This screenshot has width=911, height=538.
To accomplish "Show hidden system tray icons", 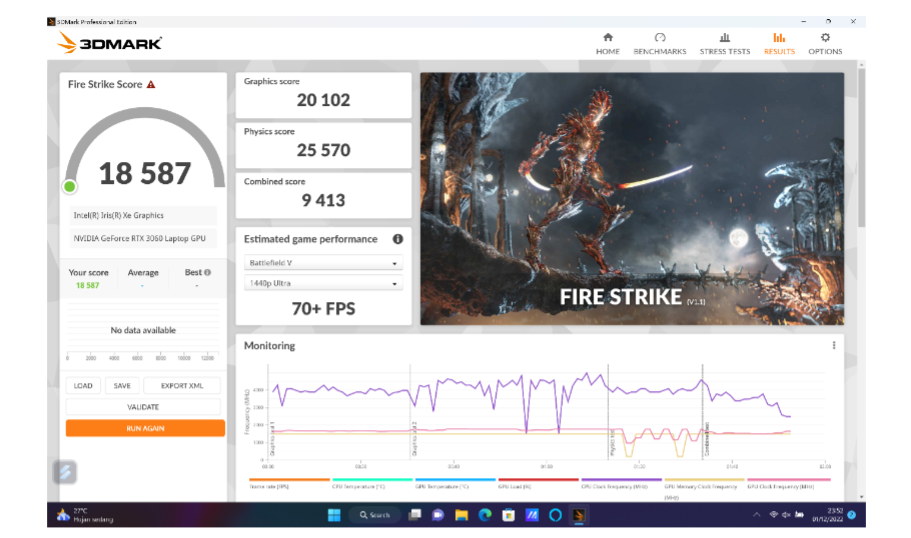I will (x=756, y=515).
